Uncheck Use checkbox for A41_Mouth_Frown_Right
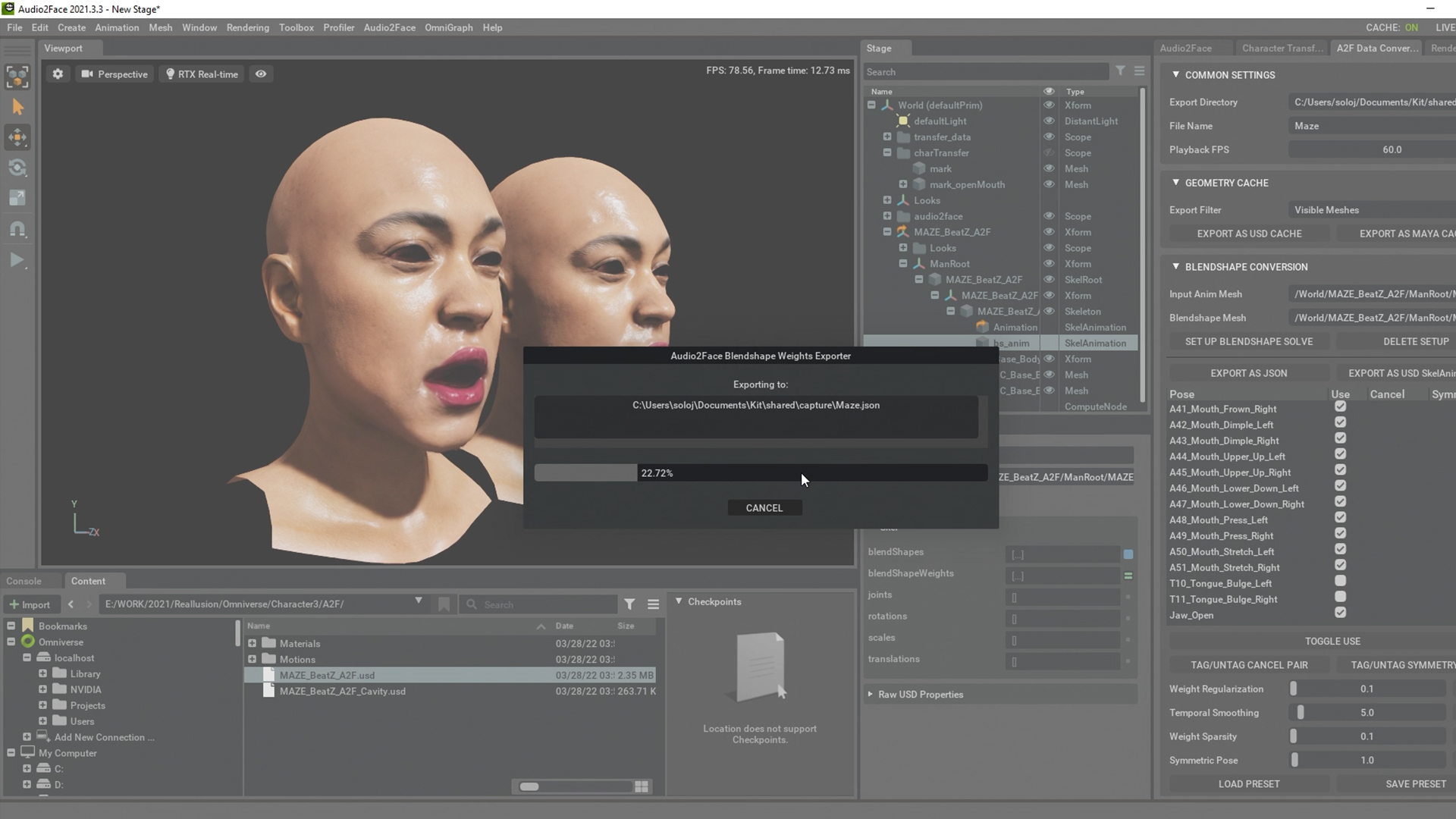 pos(1340,407)
